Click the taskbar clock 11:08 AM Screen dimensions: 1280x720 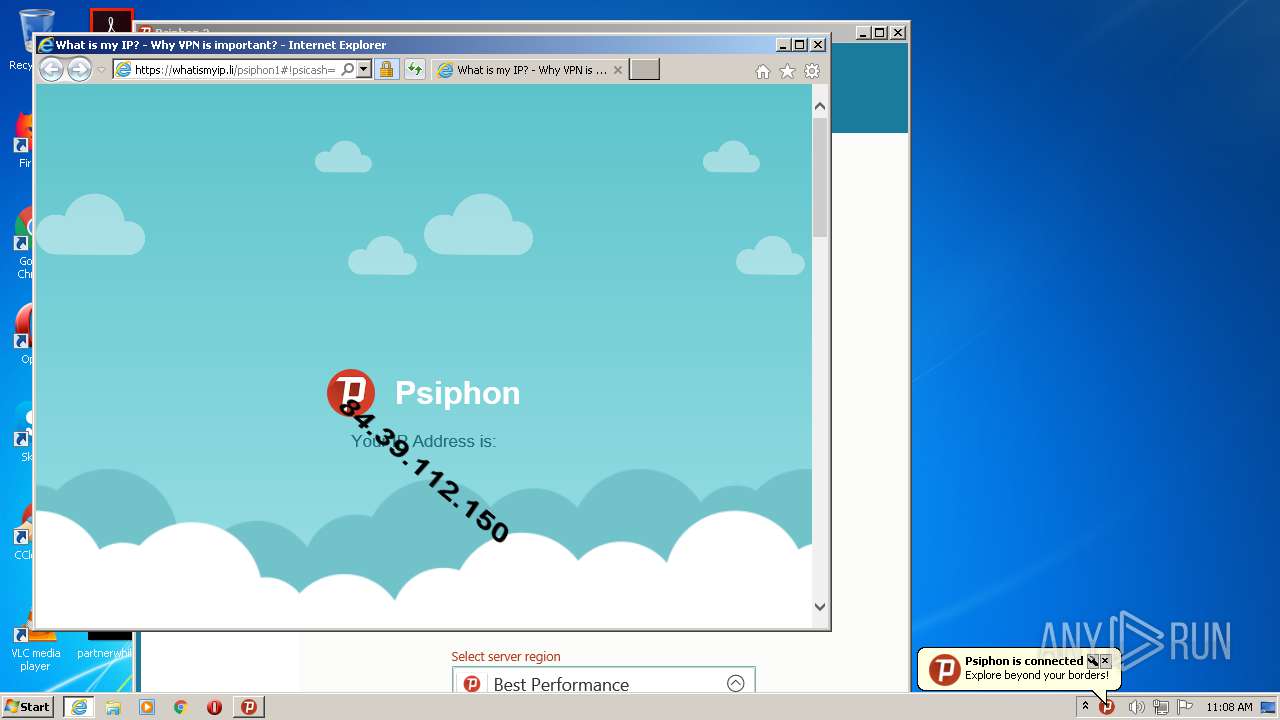coord(1229,707)
